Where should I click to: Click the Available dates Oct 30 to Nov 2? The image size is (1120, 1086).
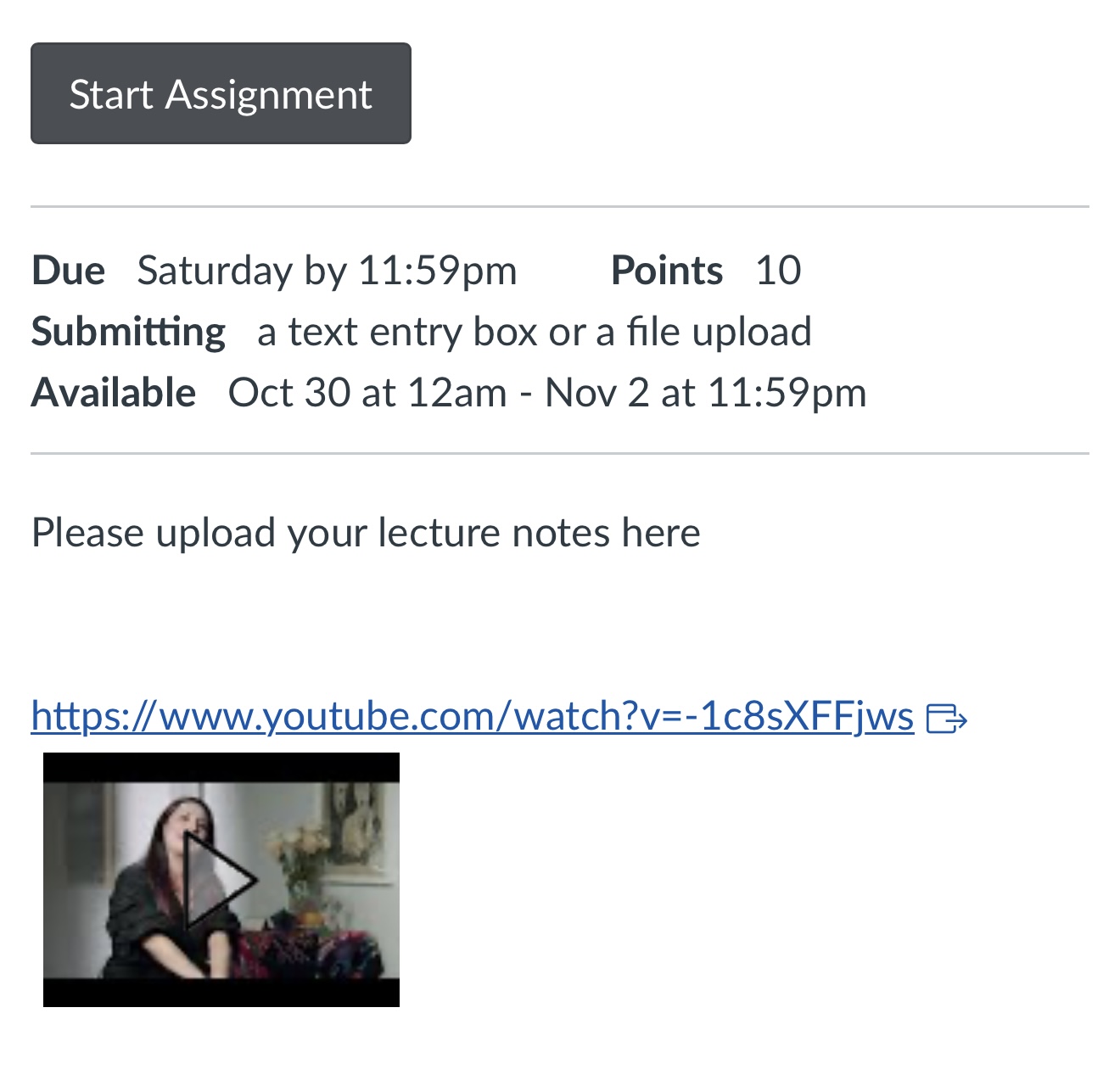(x=548, y=392)
